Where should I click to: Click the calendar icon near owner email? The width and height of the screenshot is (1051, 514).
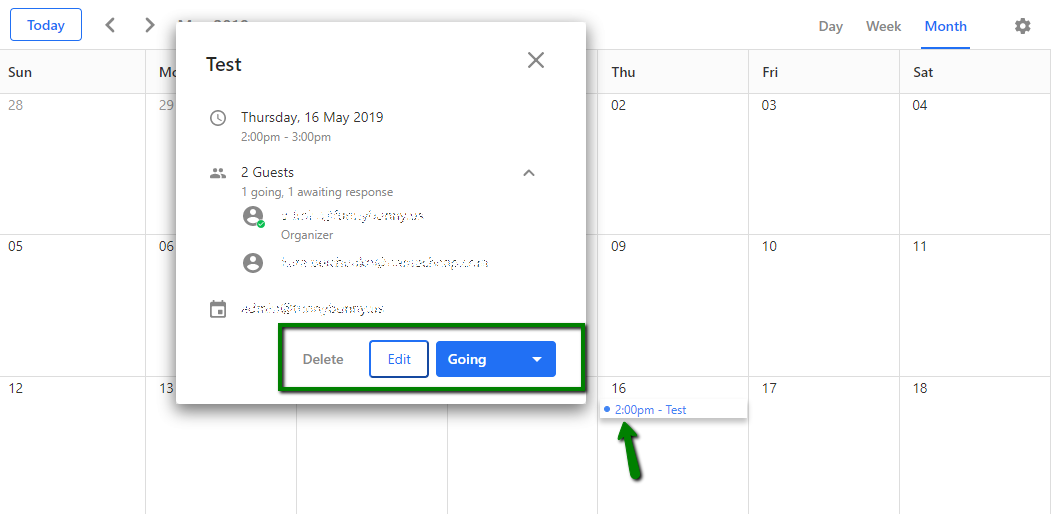[x=218, y=310]
